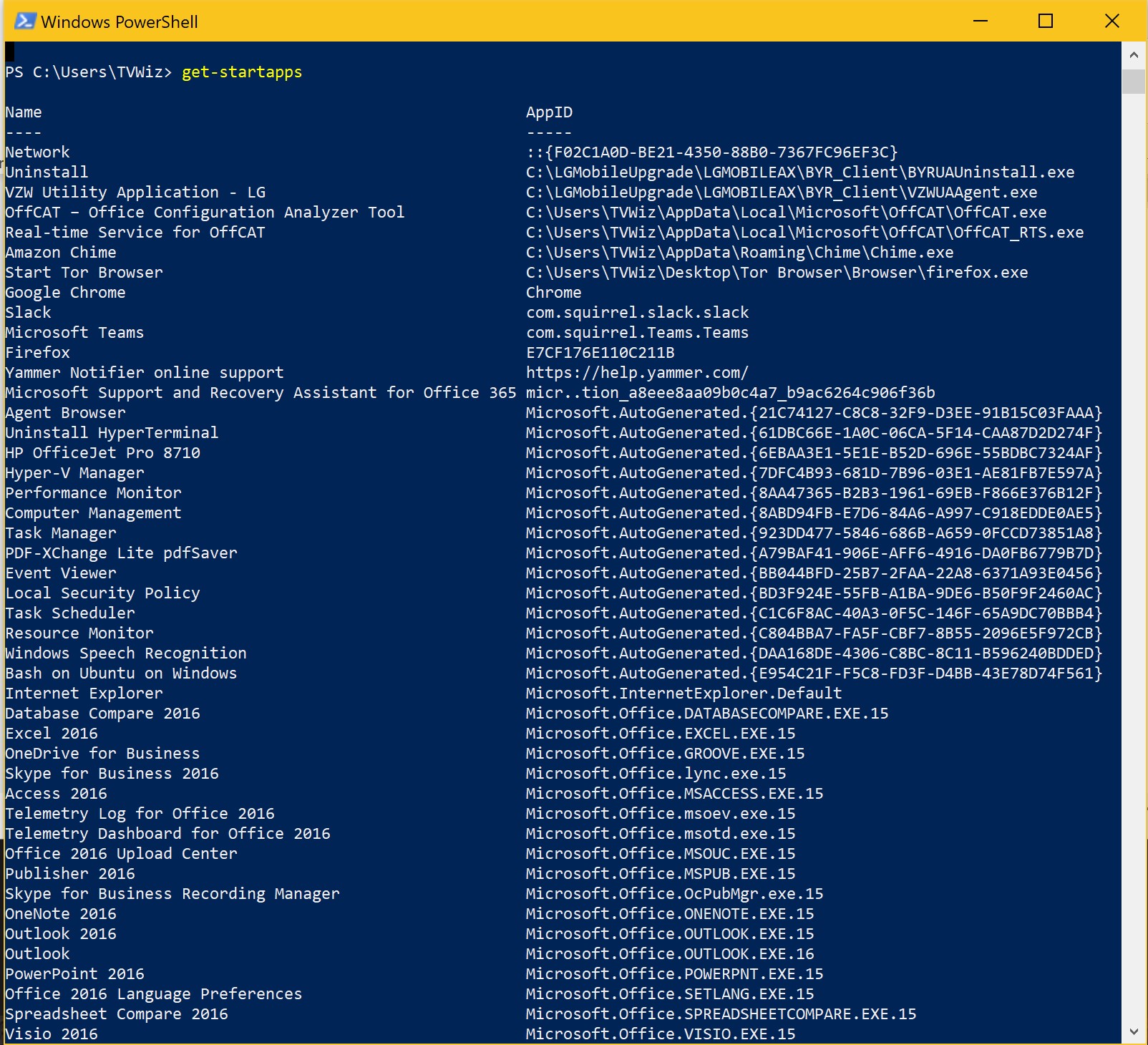Click 'Event Viewer' entry
This screenshot has height=1045, width=1148.
click(61, 573)
